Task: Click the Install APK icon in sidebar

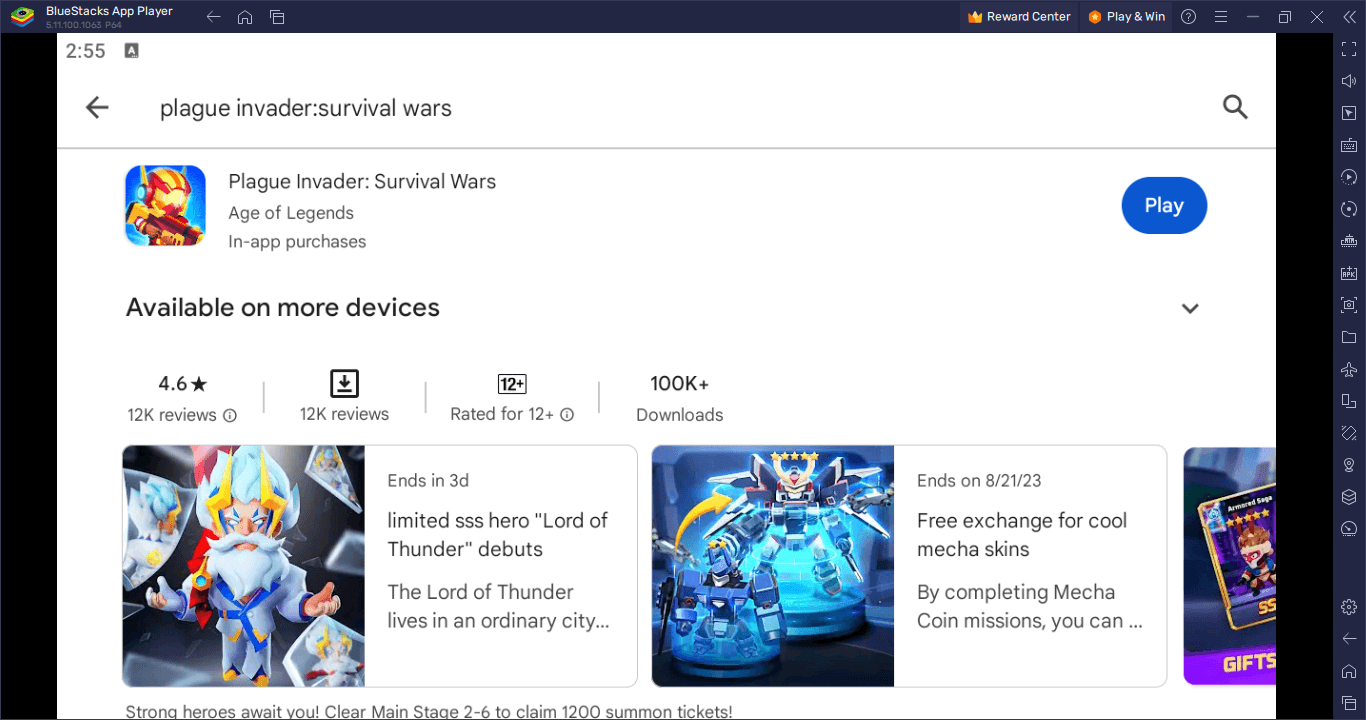Action: tap(1349, 273)
